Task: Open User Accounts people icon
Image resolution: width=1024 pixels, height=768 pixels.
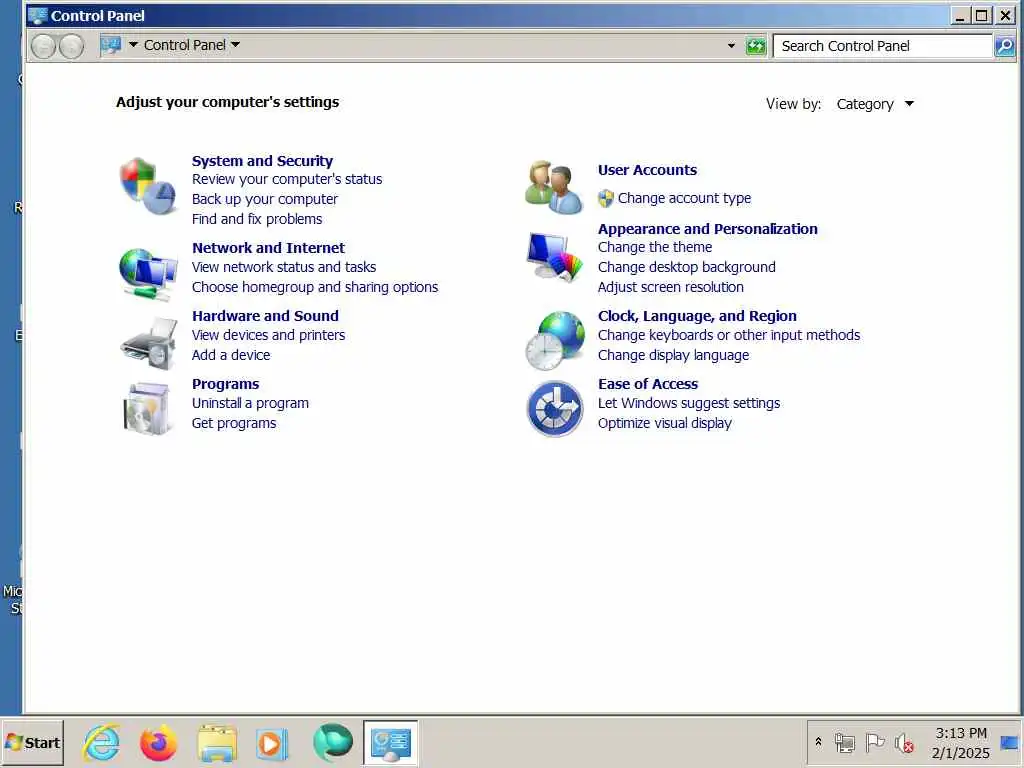Action: (554, 187)
